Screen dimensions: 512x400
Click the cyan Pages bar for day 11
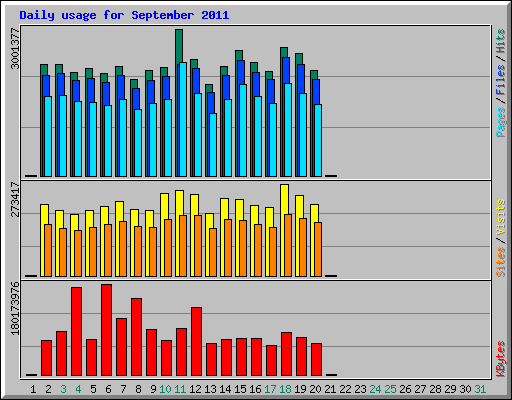click(183, 119)
